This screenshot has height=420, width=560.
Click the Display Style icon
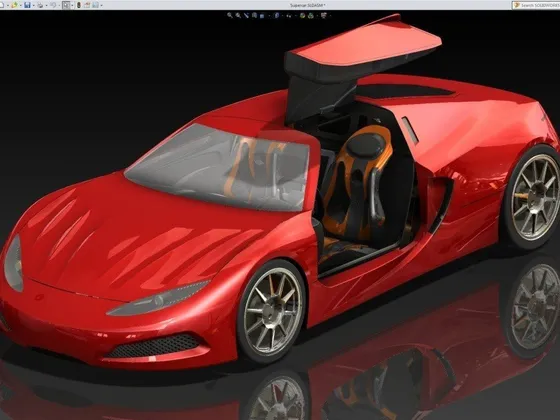click(277, 16)
